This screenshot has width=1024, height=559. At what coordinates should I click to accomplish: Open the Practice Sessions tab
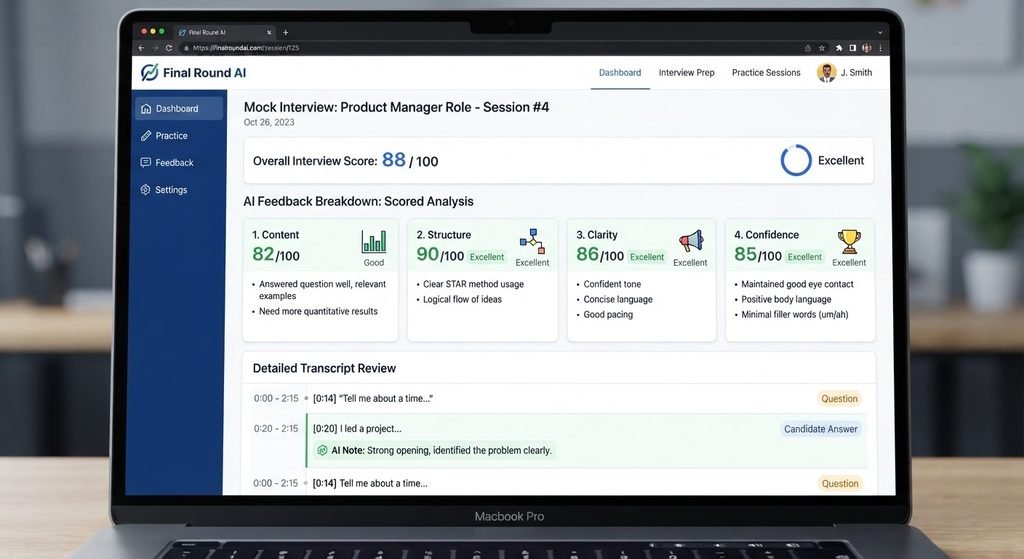(766, 72)
